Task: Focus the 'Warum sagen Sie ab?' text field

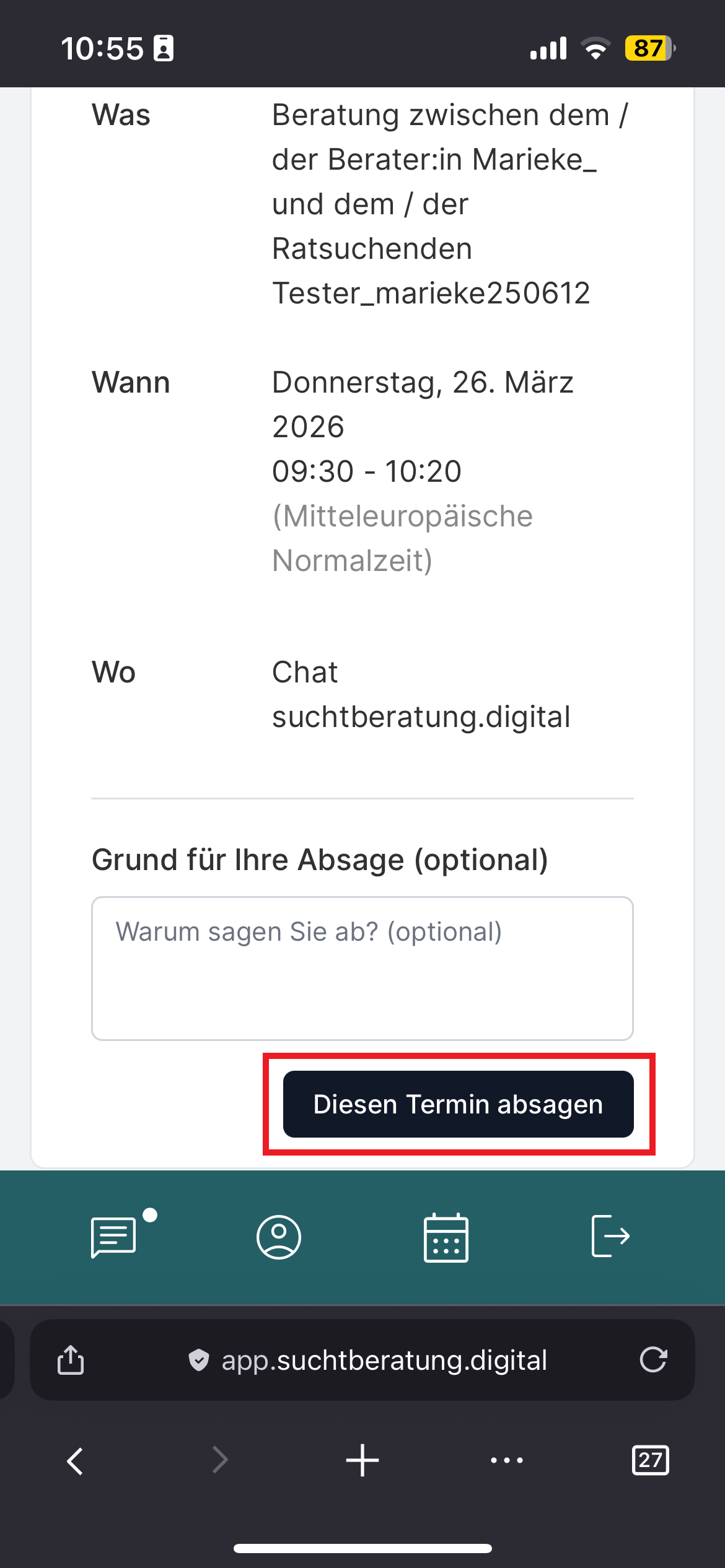Action: (362, 968)
